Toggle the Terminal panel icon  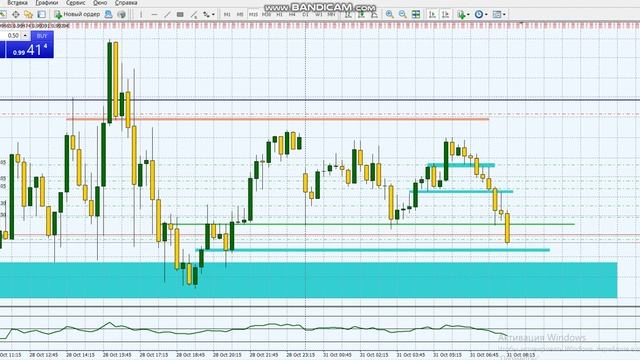coord(42,15)
